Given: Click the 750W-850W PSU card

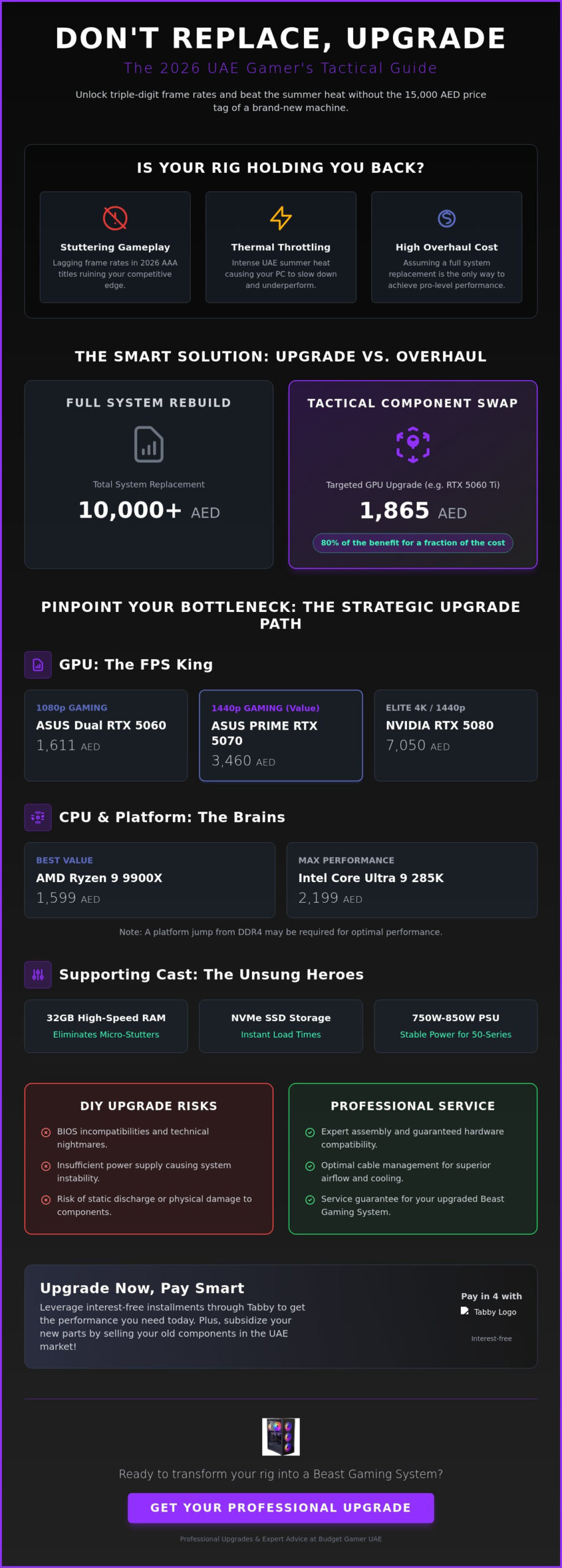Looking at the screenshot, I should [x=456, y=1026].
